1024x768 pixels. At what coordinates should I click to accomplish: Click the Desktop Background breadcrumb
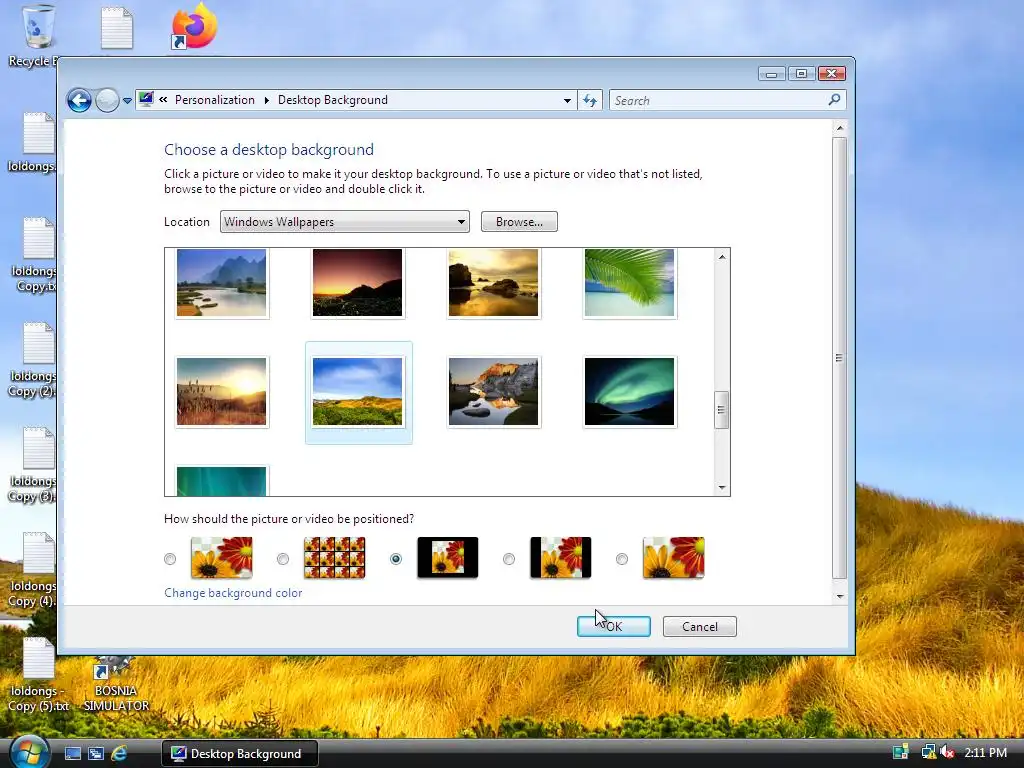click(x=332, y=100)
